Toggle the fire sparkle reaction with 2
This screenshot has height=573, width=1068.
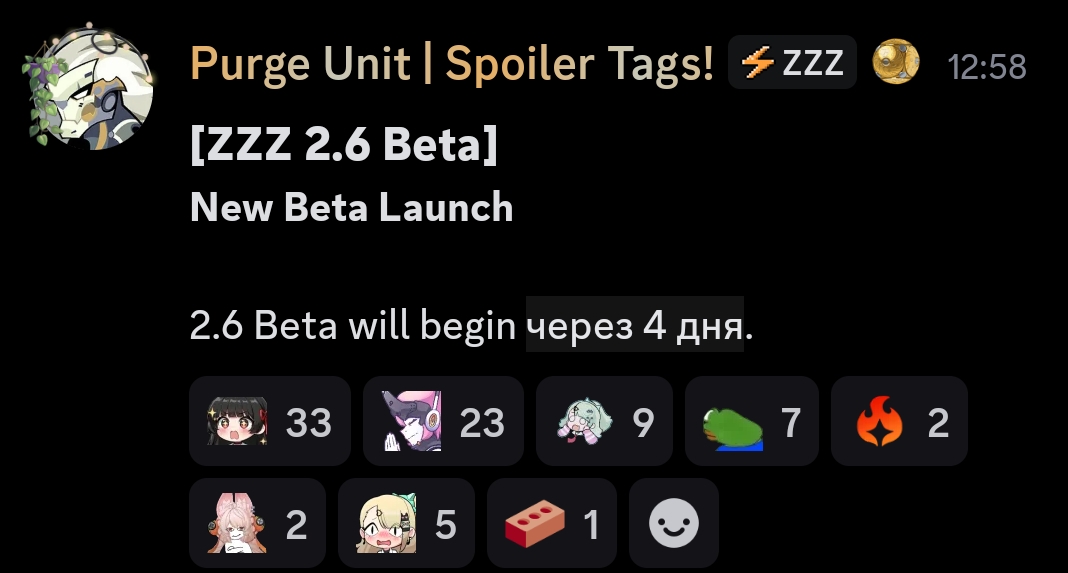899,421
